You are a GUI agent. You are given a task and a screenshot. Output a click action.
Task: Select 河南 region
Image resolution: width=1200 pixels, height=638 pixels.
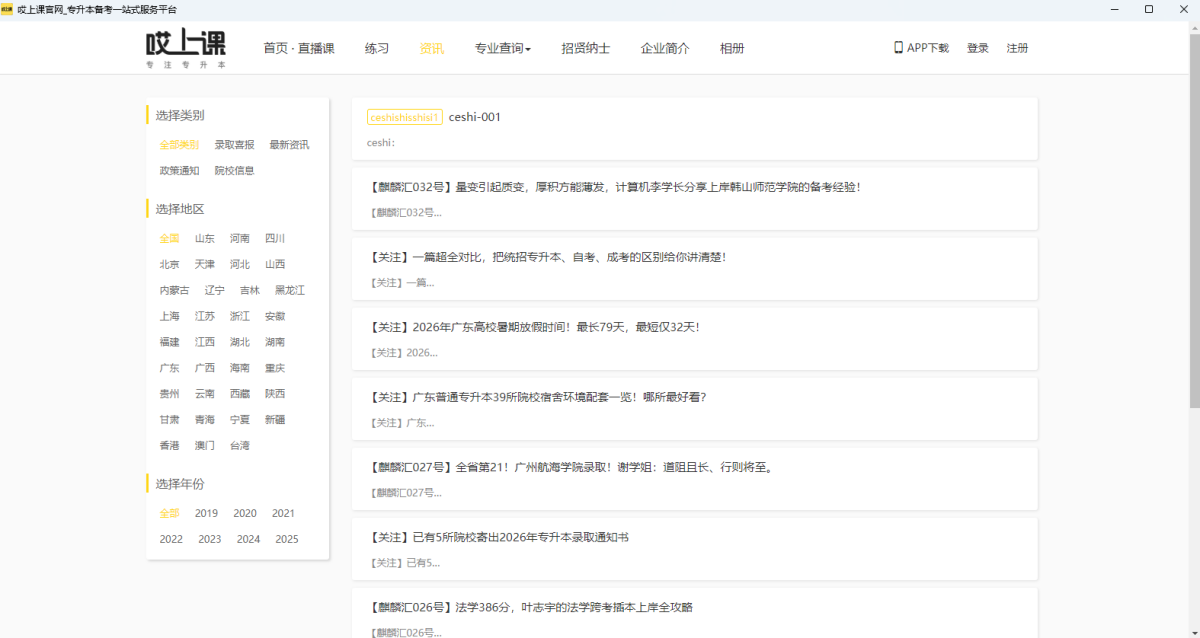240,239
